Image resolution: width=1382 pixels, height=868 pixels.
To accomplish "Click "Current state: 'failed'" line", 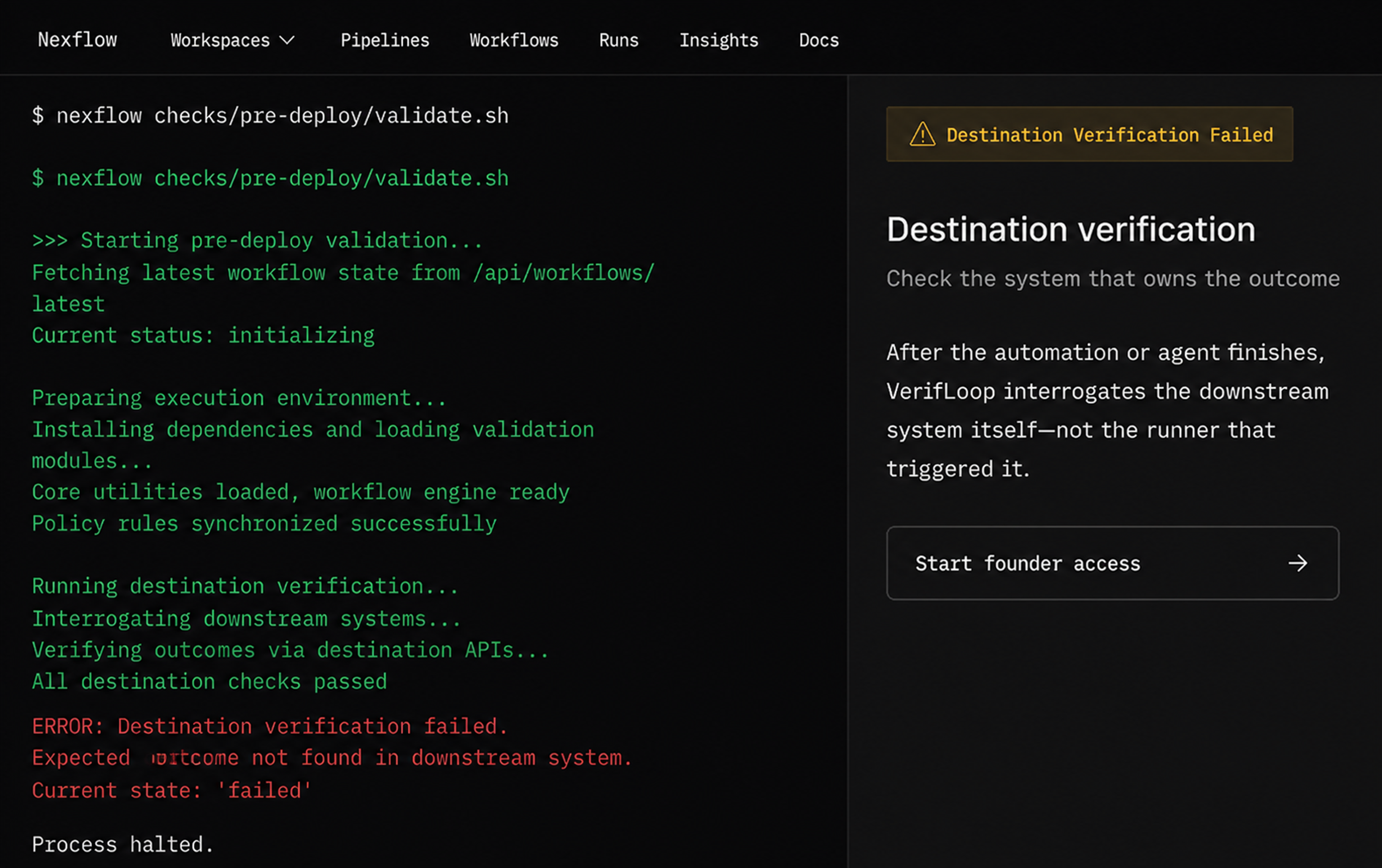I will pyautogui.click(x=172, y=791).
